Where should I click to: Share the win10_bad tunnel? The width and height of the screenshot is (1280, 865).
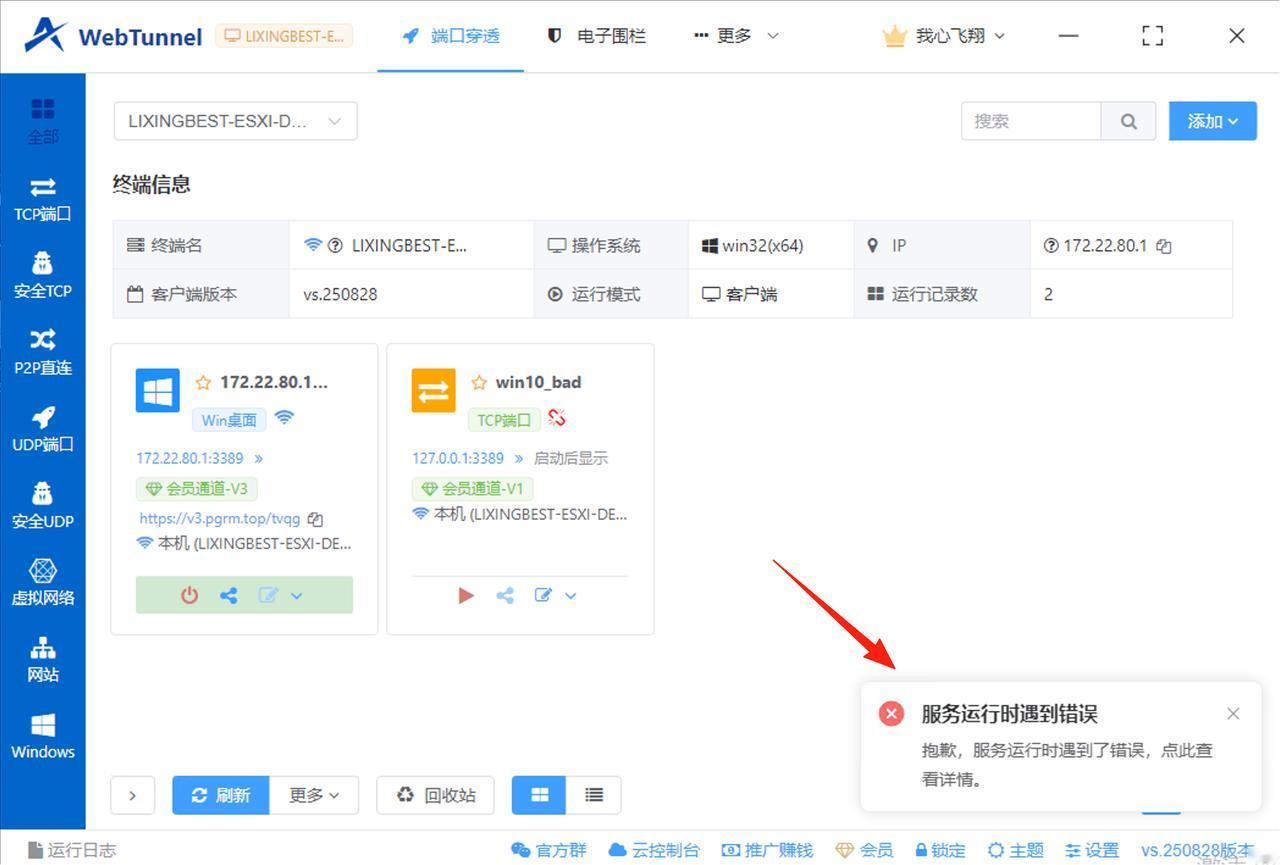tap(505, 595)
